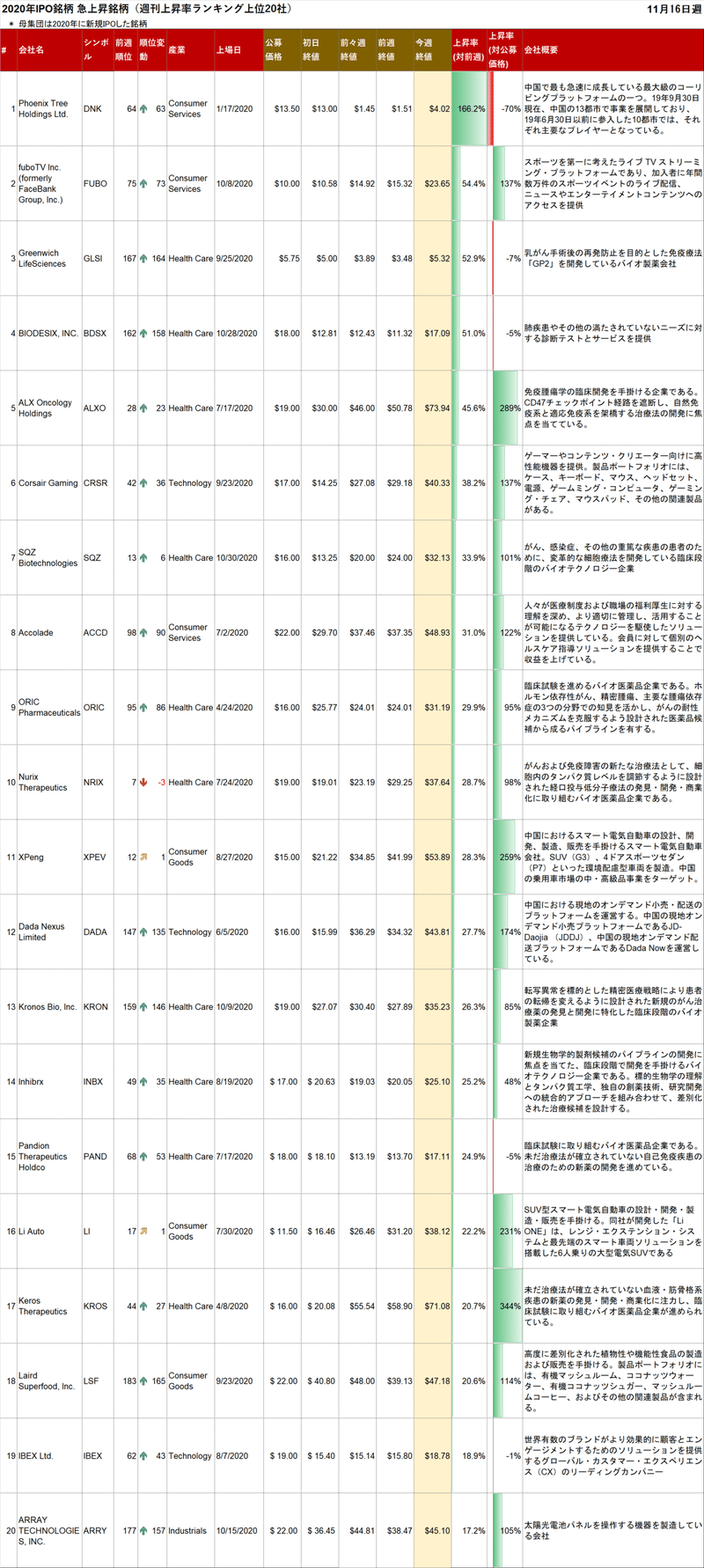Select the 1/17/2020 listing date cell

coord(238,109)
